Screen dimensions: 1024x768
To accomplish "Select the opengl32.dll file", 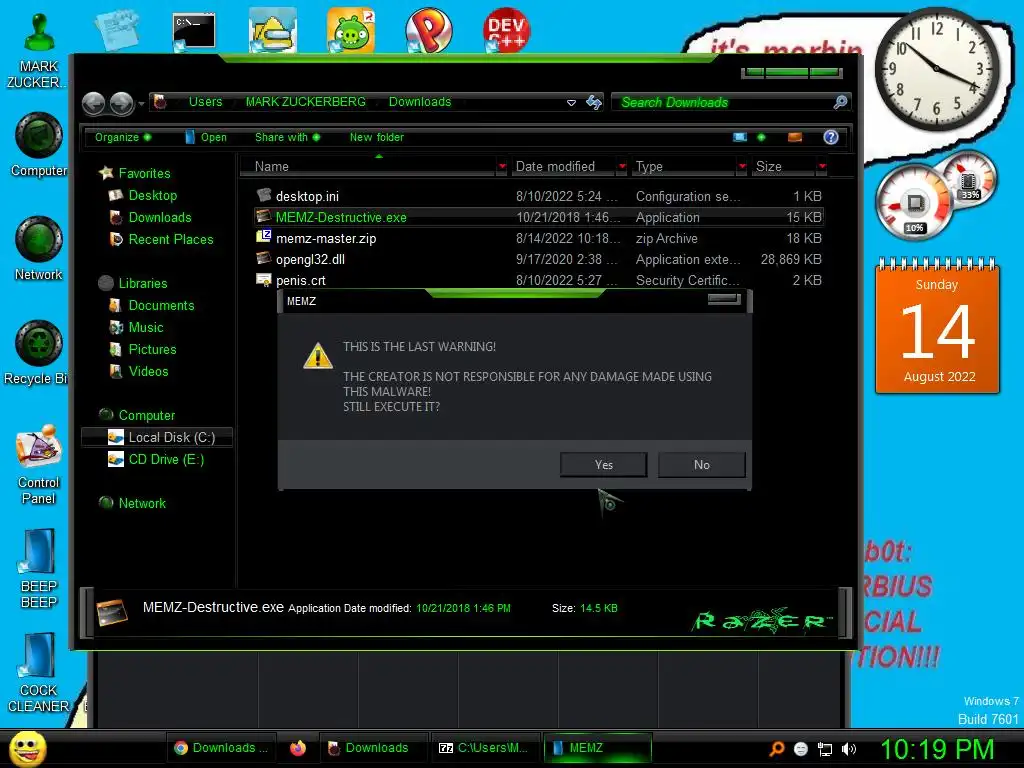I will (539, 259).
